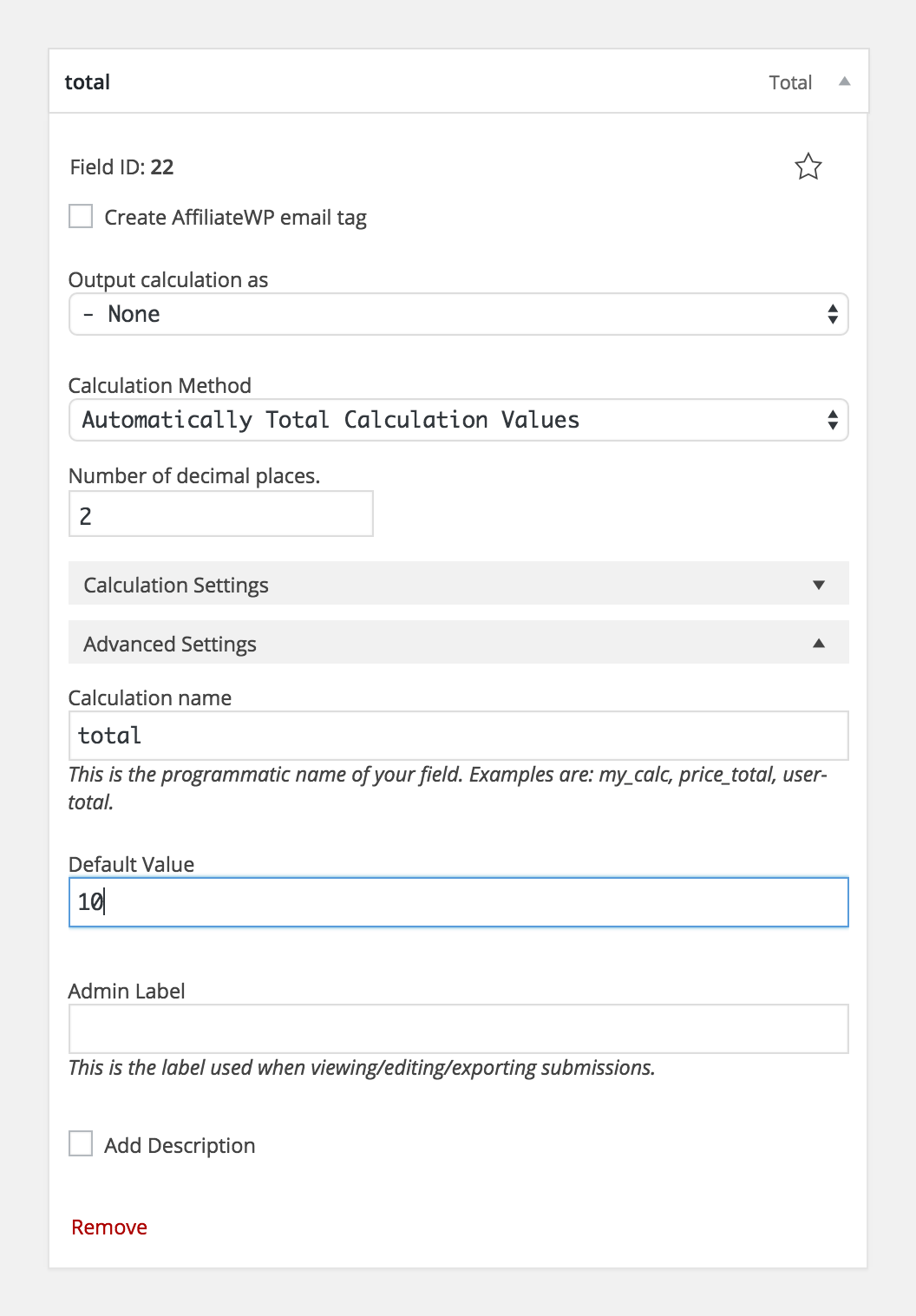Check the Add Description checkbox
The image size is (916, 1316).
pos(81,1143)
